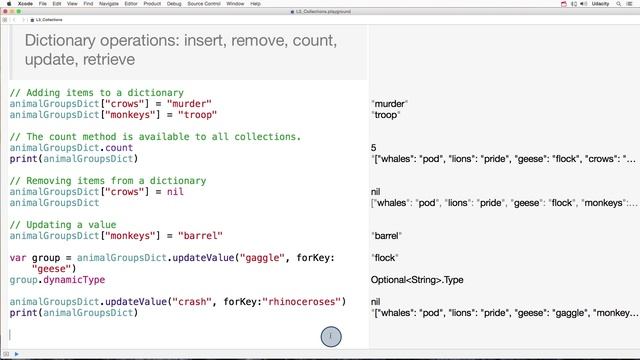Image resolution: width=640 pixels, height=360 pixels.
Task: Open the Navigate menu
Action: point(109,4)
